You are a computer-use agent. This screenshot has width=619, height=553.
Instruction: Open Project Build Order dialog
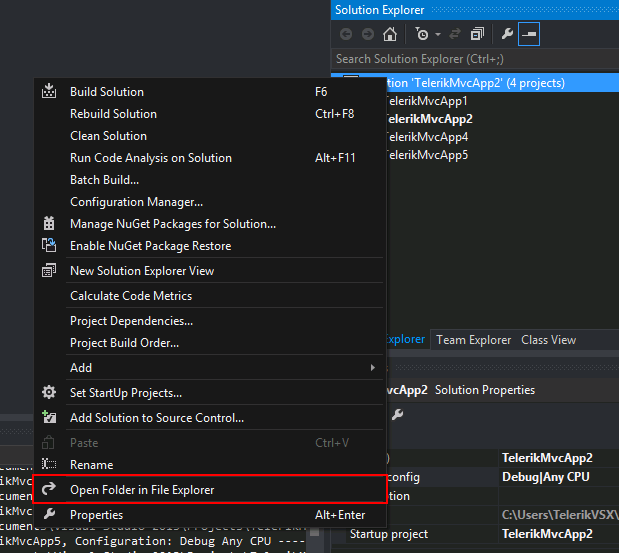(210, 343)
